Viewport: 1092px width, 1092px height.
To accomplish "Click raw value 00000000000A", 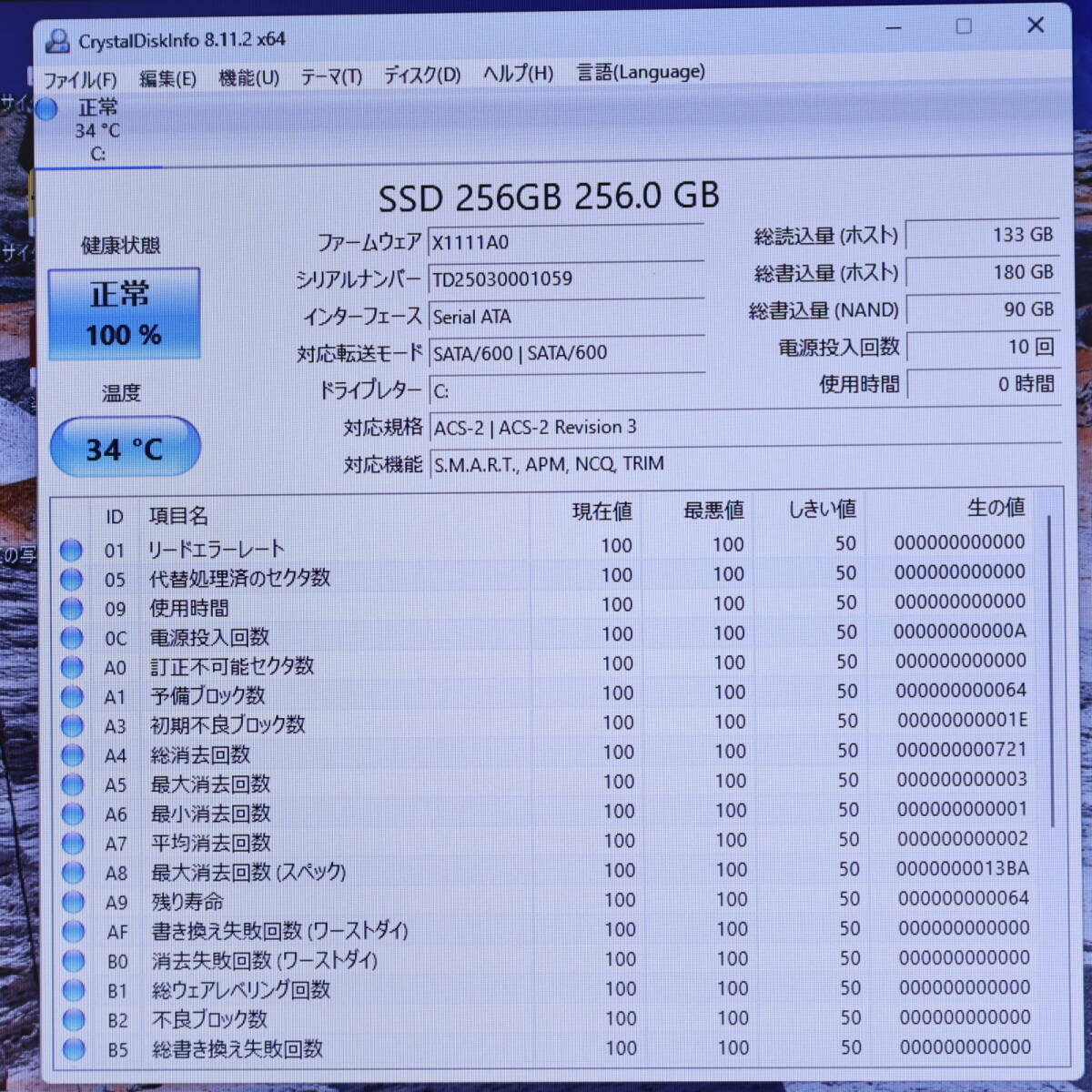I will tap(959, 631).
